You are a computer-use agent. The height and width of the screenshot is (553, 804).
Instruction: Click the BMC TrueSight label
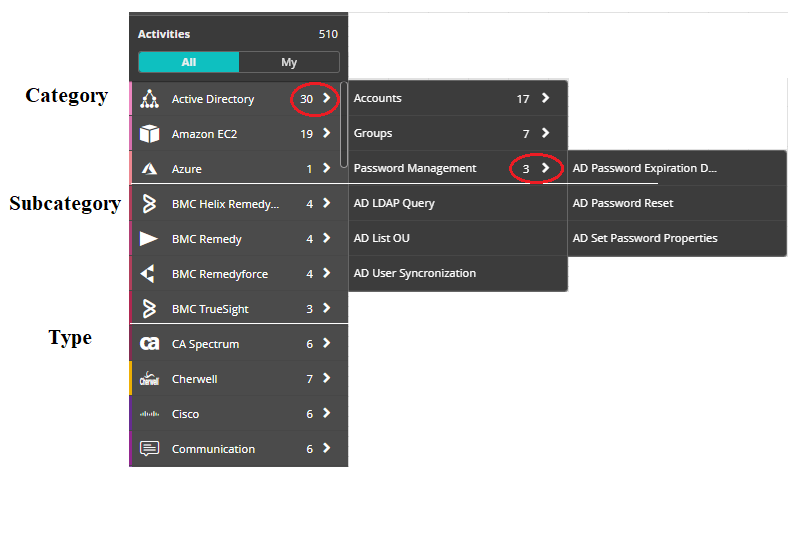[x=210, y=309]
